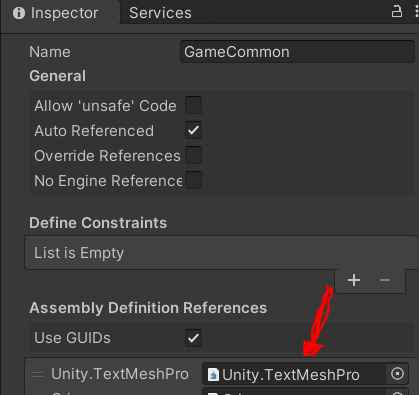Screen dimensions: 419x395
Task: Open object picker for Unity.TextMeshPro reference
Action: [397, 374]
